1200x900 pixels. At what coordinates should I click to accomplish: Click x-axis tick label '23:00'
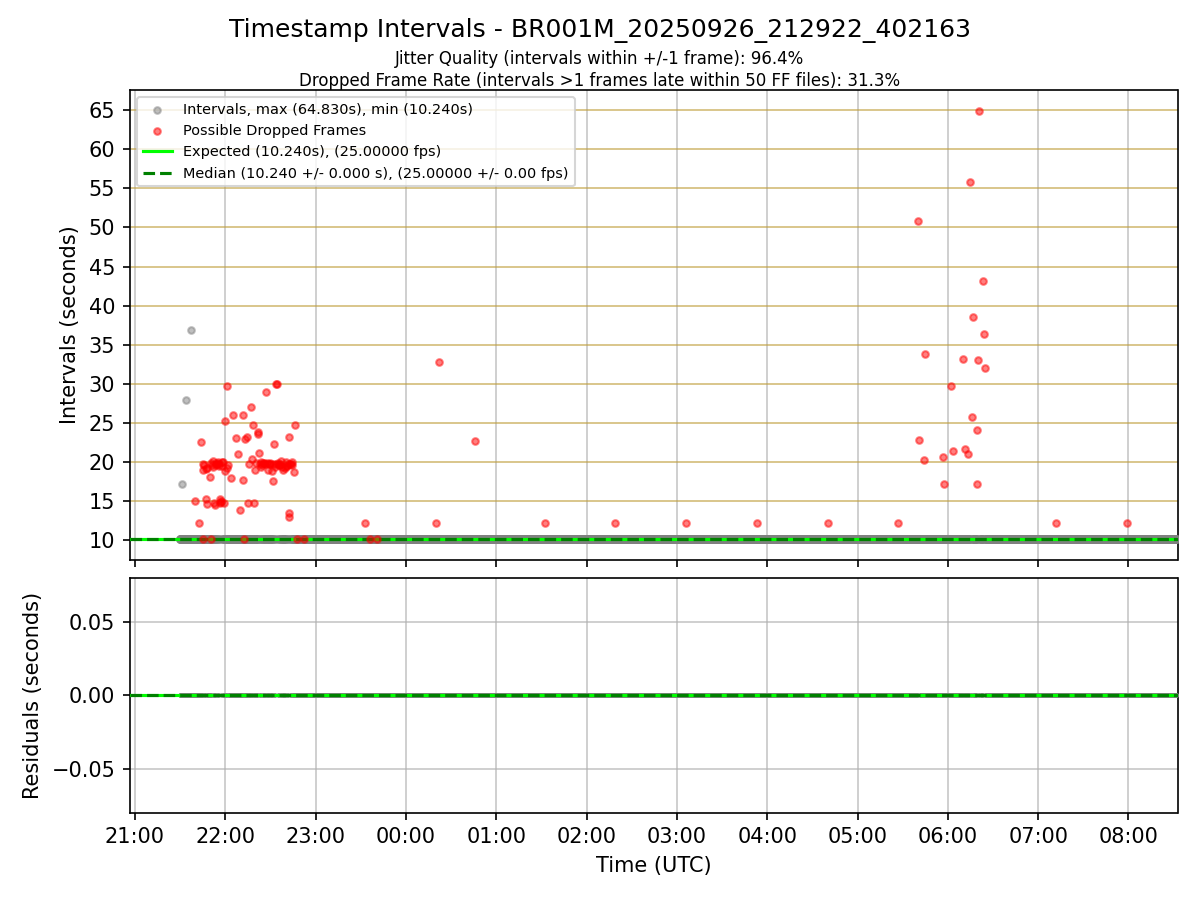pos(316,834)
